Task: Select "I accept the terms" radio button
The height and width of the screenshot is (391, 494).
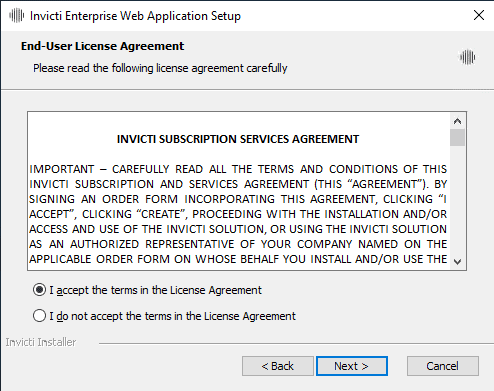Action: [x=39, y=290]
